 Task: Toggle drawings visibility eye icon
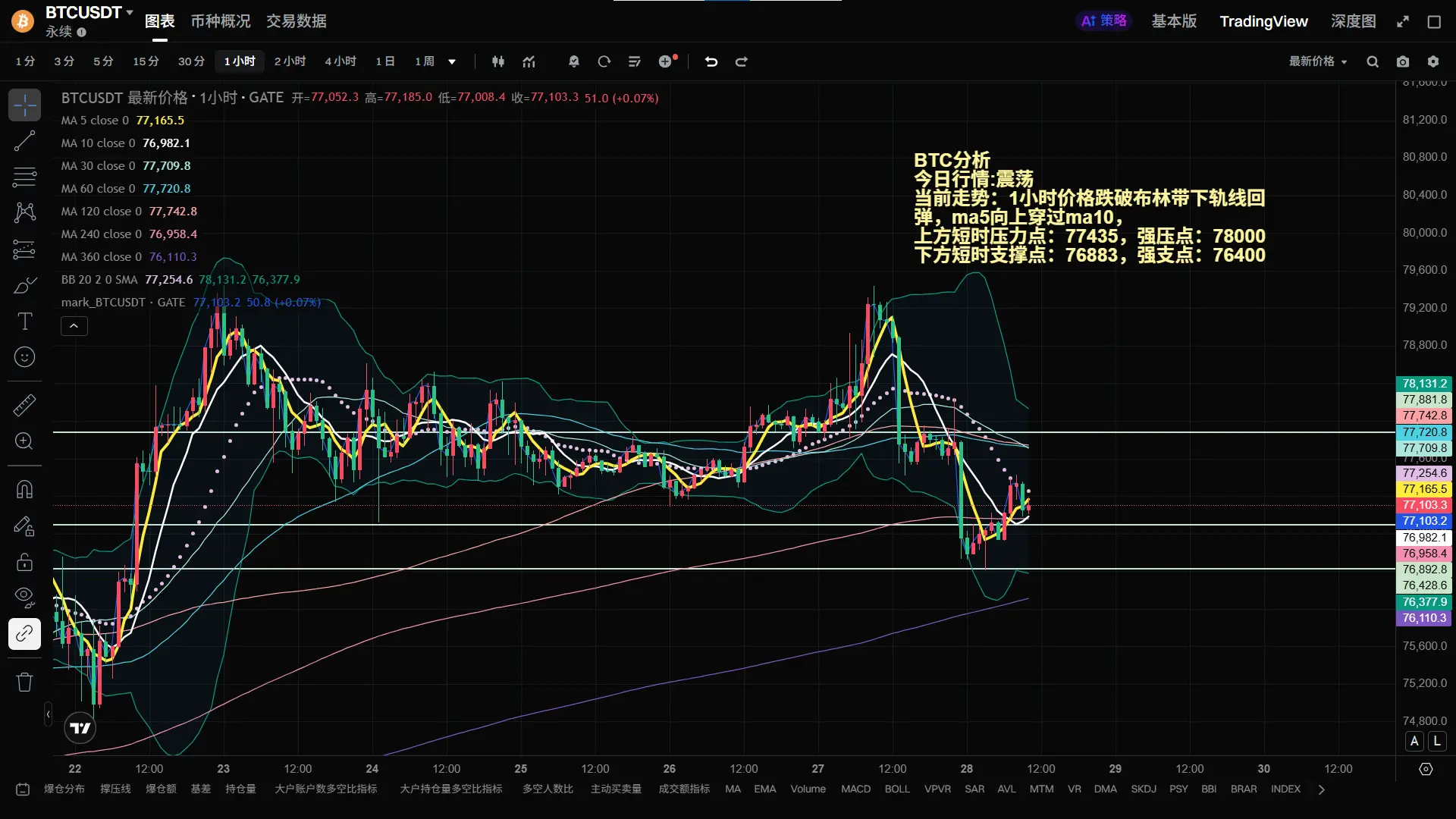click(24, 597)
